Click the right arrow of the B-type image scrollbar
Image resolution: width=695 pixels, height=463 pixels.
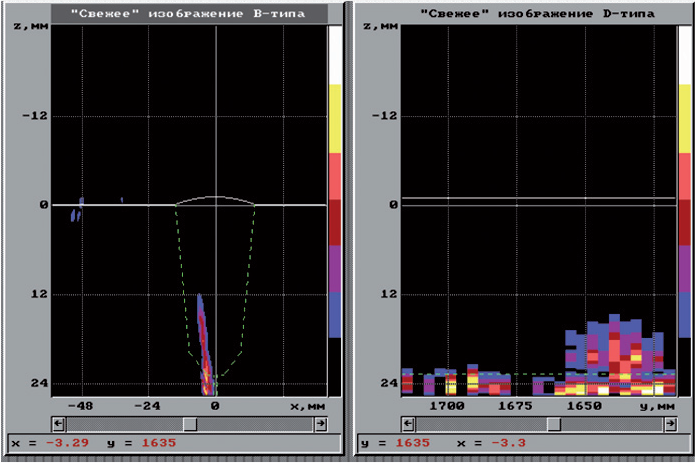point(320,424)
